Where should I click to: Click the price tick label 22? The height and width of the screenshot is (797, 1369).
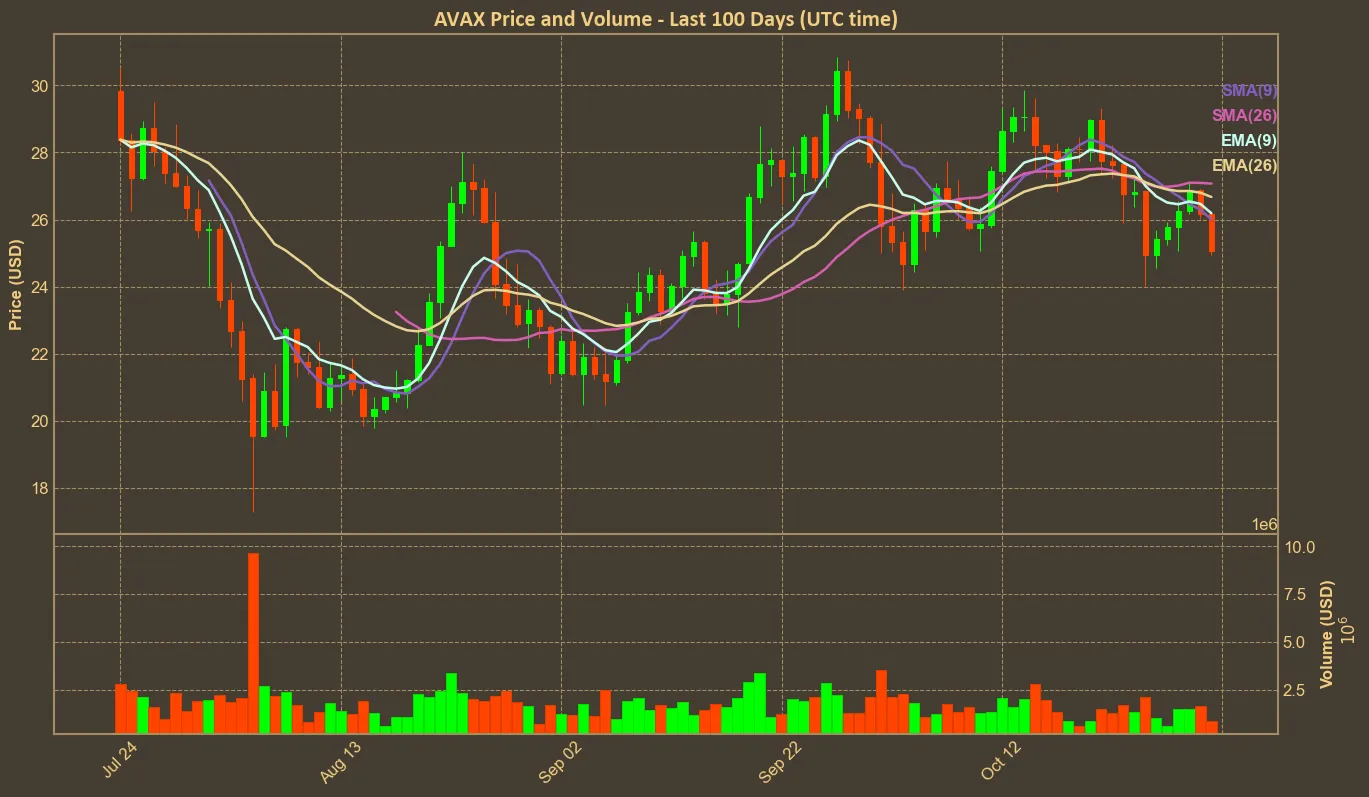[x=40, y=354]
